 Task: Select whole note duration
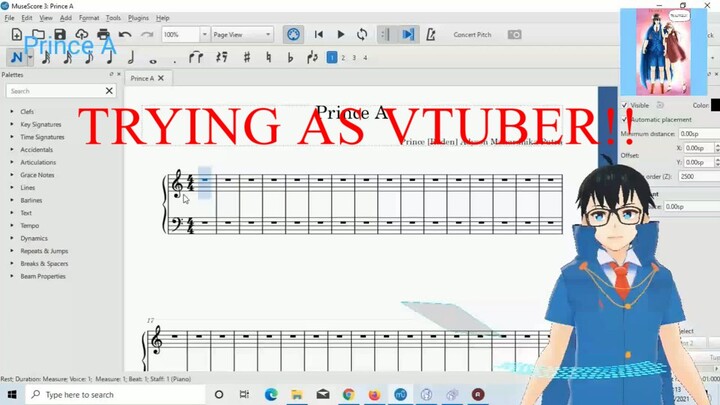(153, 60)
